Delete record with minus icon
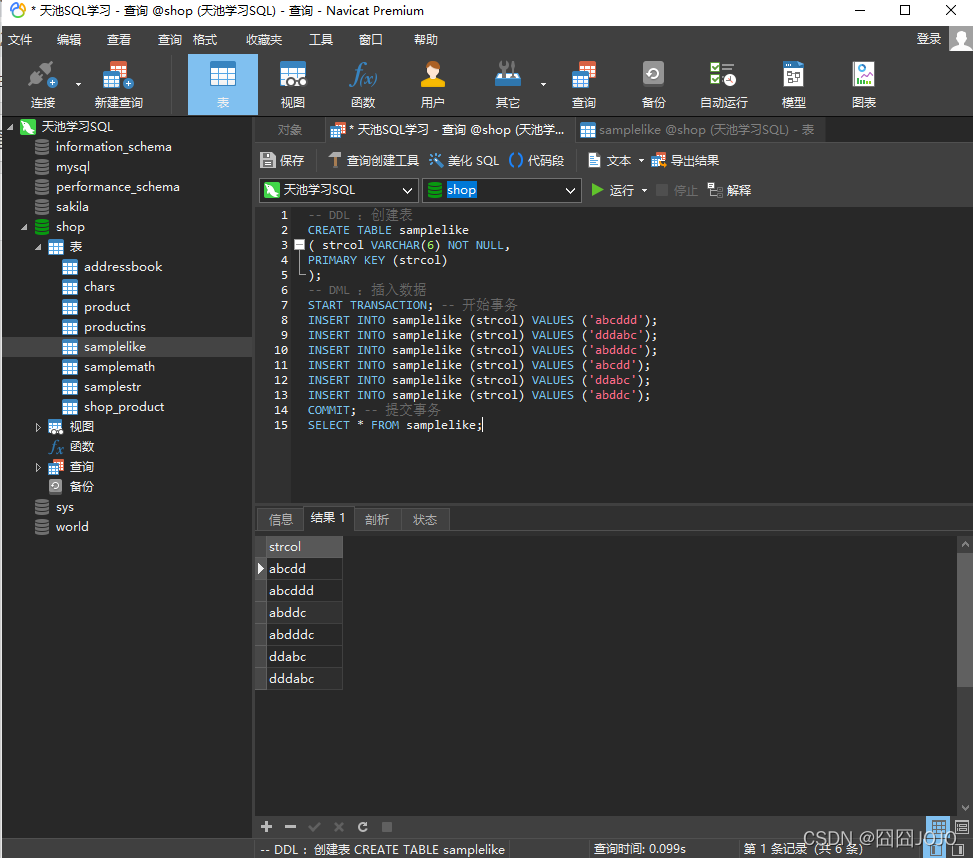 (290, 826)
